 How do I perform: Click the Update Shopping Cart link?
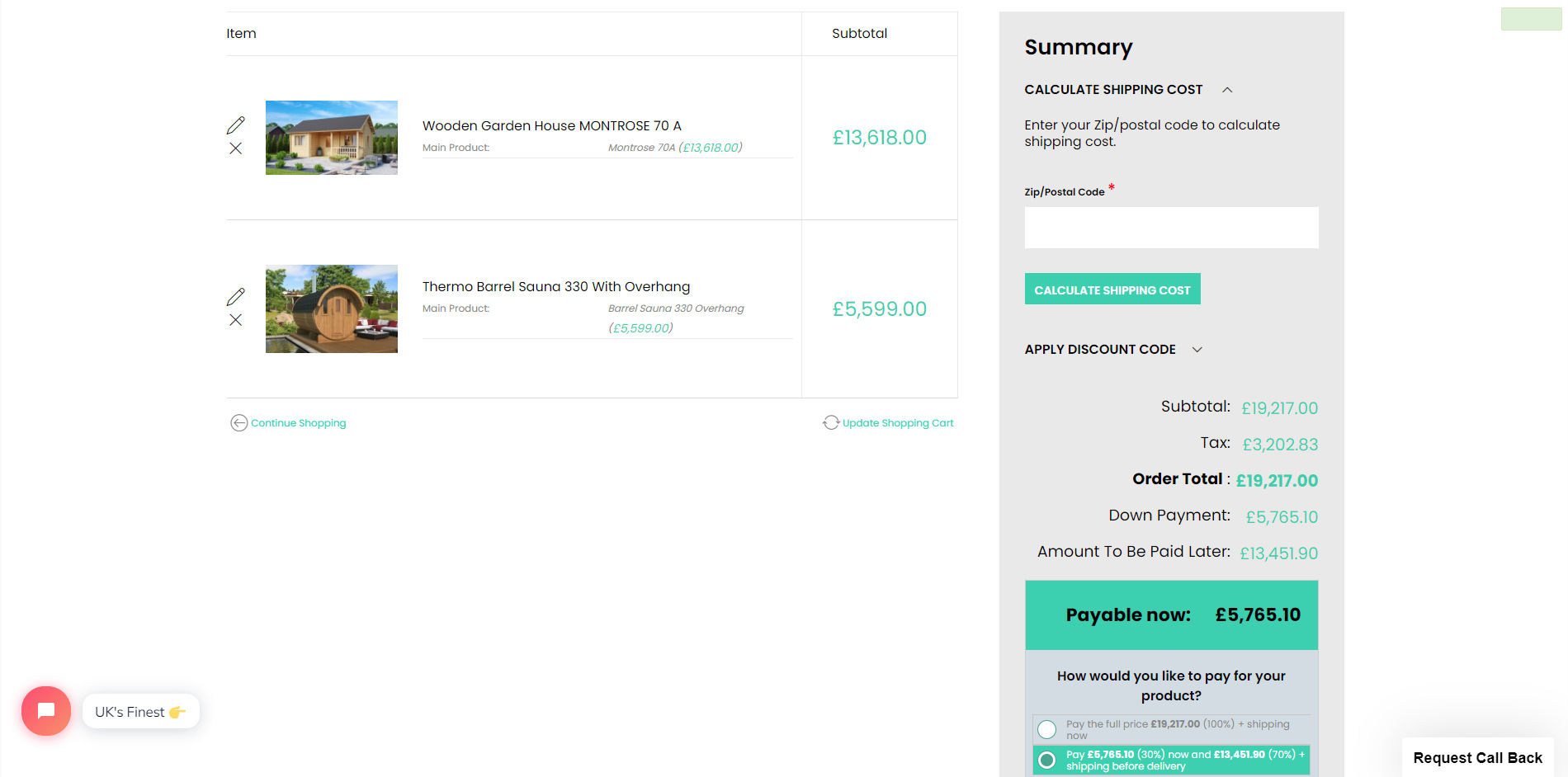898,423
